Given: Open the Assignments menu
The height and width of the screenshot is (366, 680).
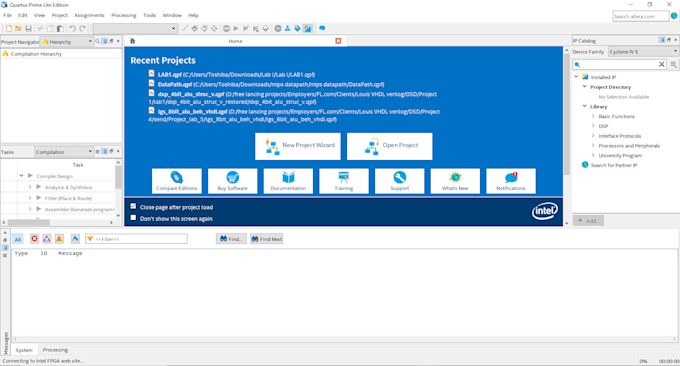Looking at the screenshot, I should point(89,15).
